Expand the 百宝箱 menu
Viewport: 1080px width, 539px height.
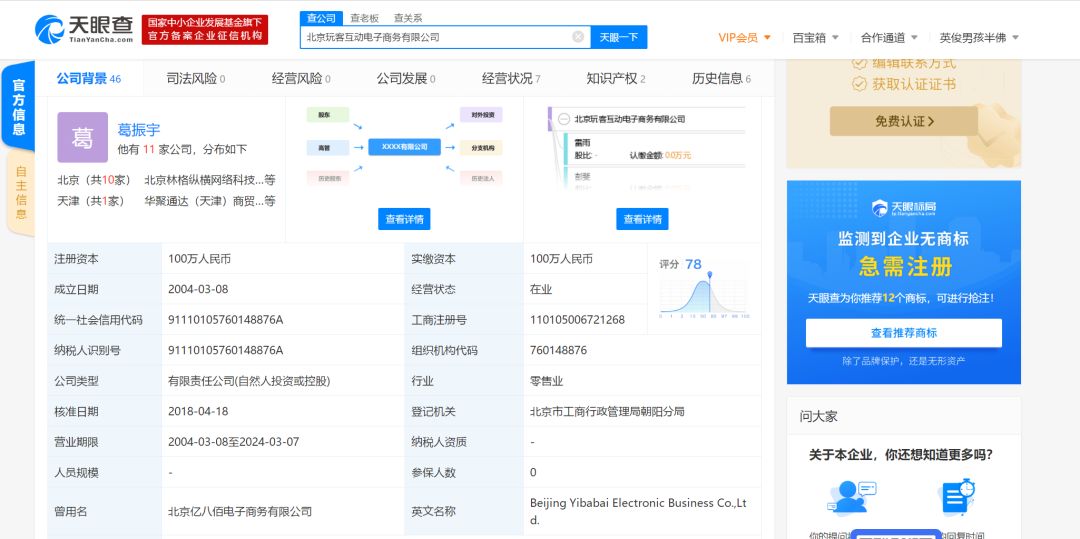pyautogui.click(x=815, y=38)
